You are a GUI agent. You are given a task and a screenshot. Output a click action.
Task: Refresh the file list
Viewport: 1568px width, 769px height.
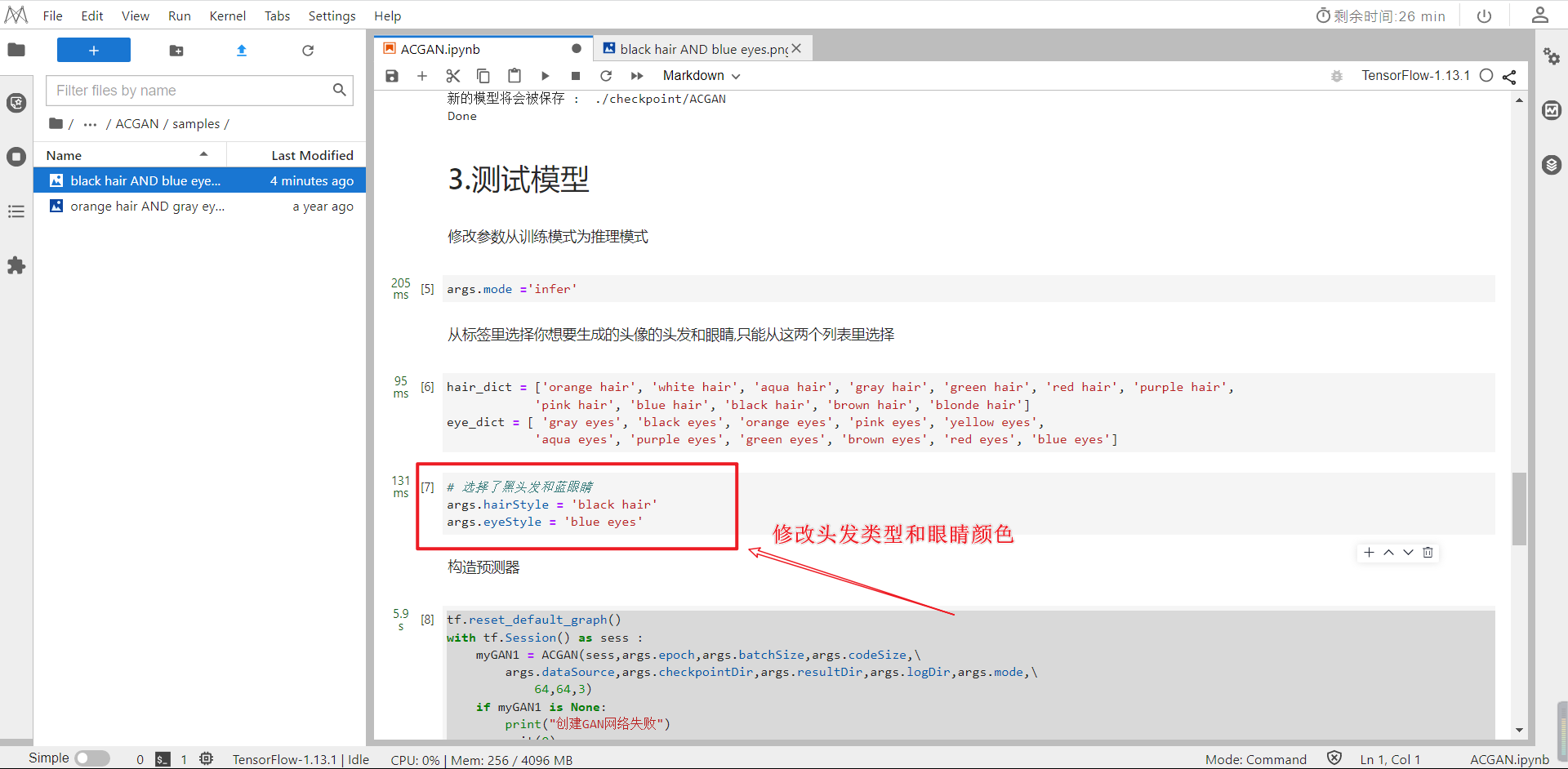pyautogui.click(x=308, y=51)
